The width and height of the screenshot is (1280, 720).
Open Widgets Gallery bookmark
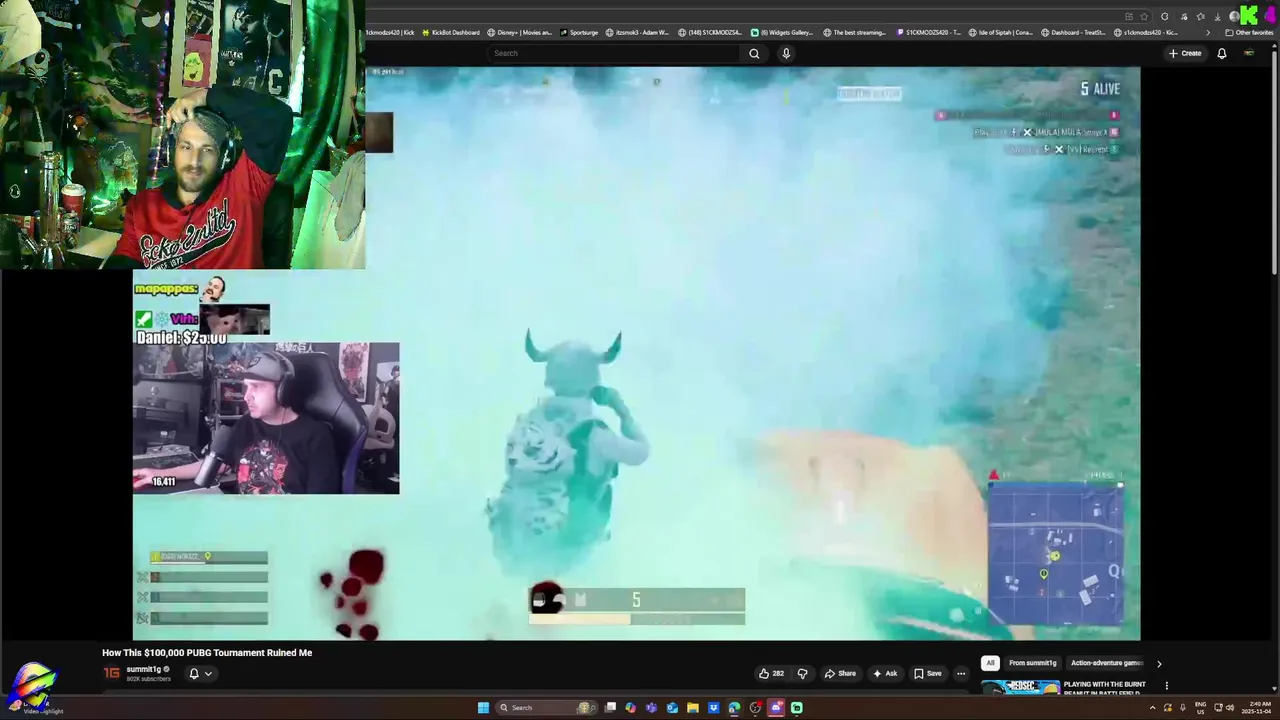point(782,32)
